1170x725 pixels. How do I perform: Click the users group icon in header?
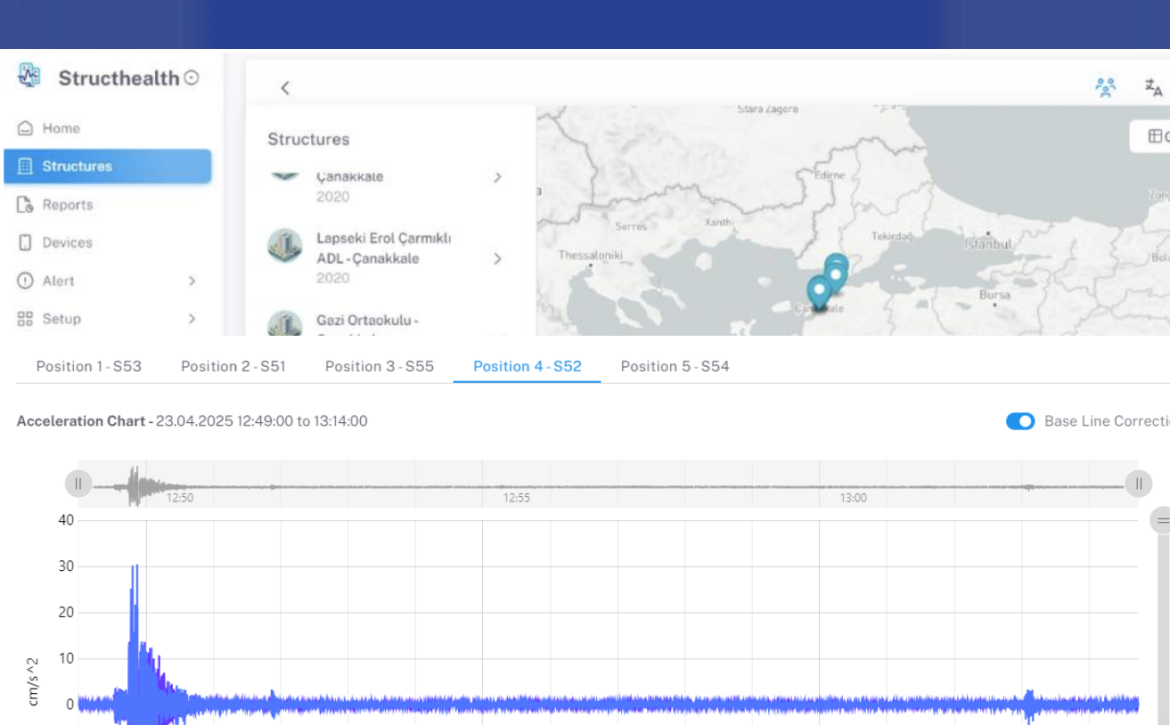pyautogui.click(x=1105, y=87)
